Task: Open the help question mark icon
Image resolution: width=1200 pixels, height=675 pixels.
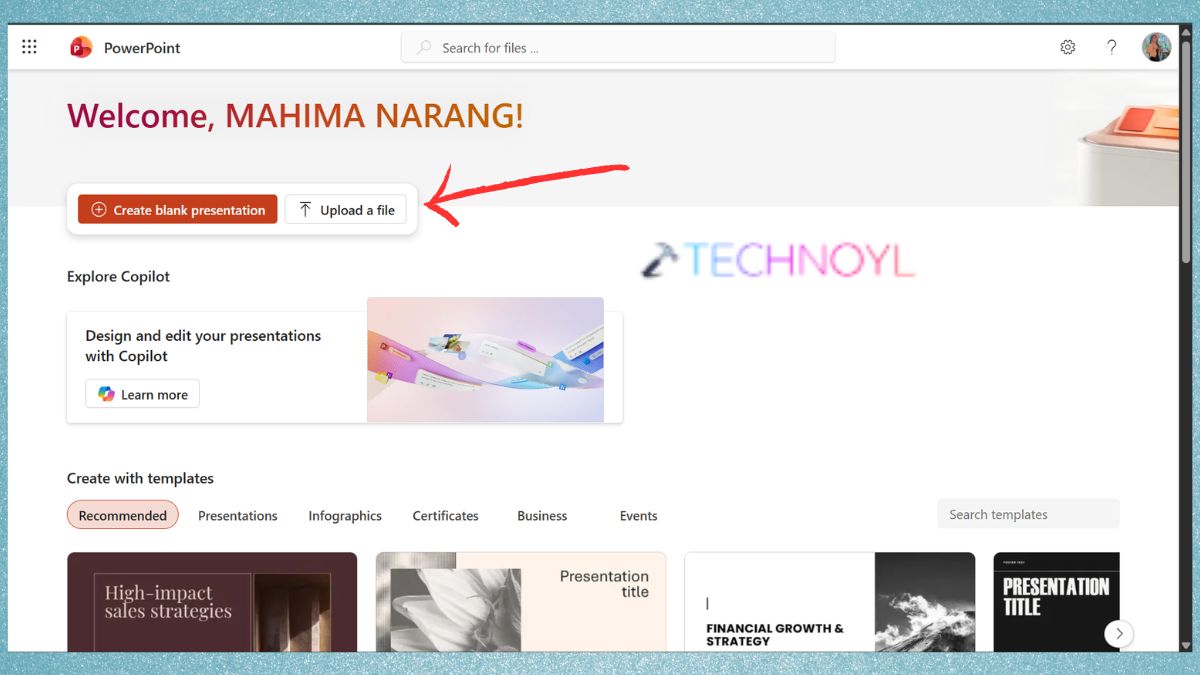Action: (1111, 47)
